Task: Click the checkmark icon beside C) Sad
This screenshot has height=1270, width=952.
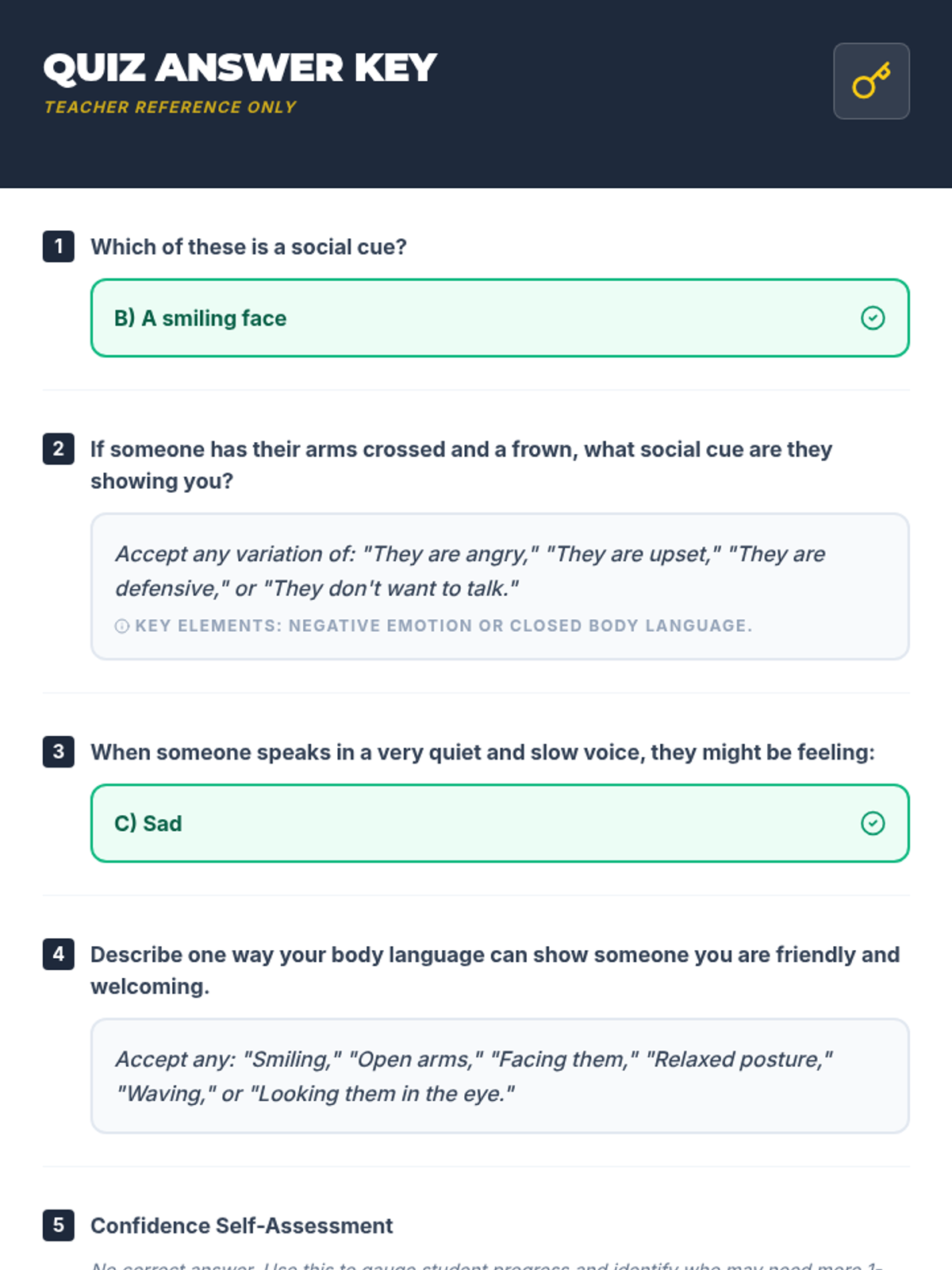Action: [873, 823]
